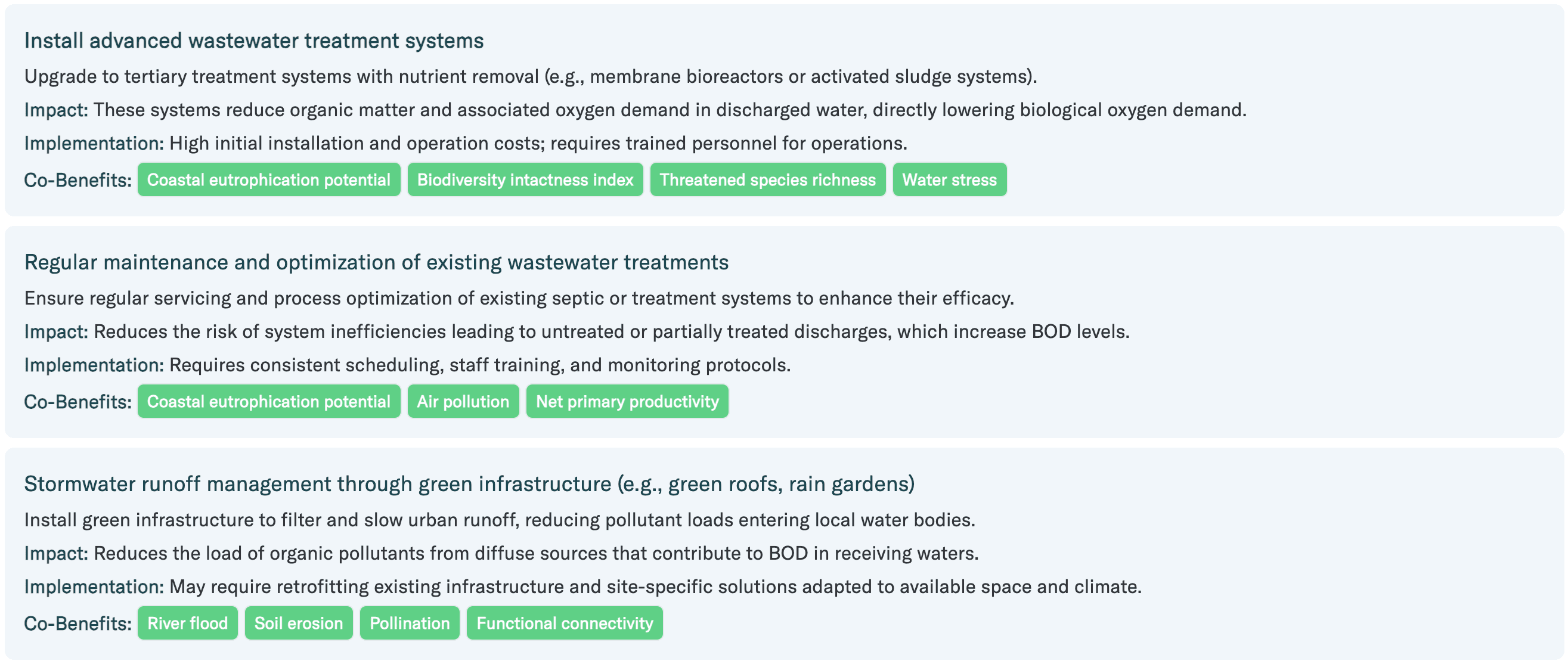Click the Ensure regular servicing description line
This screenshot has width=1568, height=664.
click(519, 297)
